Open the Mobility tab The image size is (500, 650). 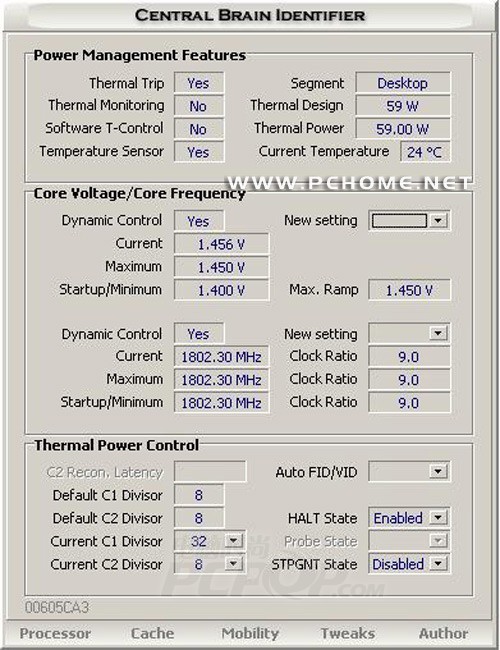click(250, 633)
